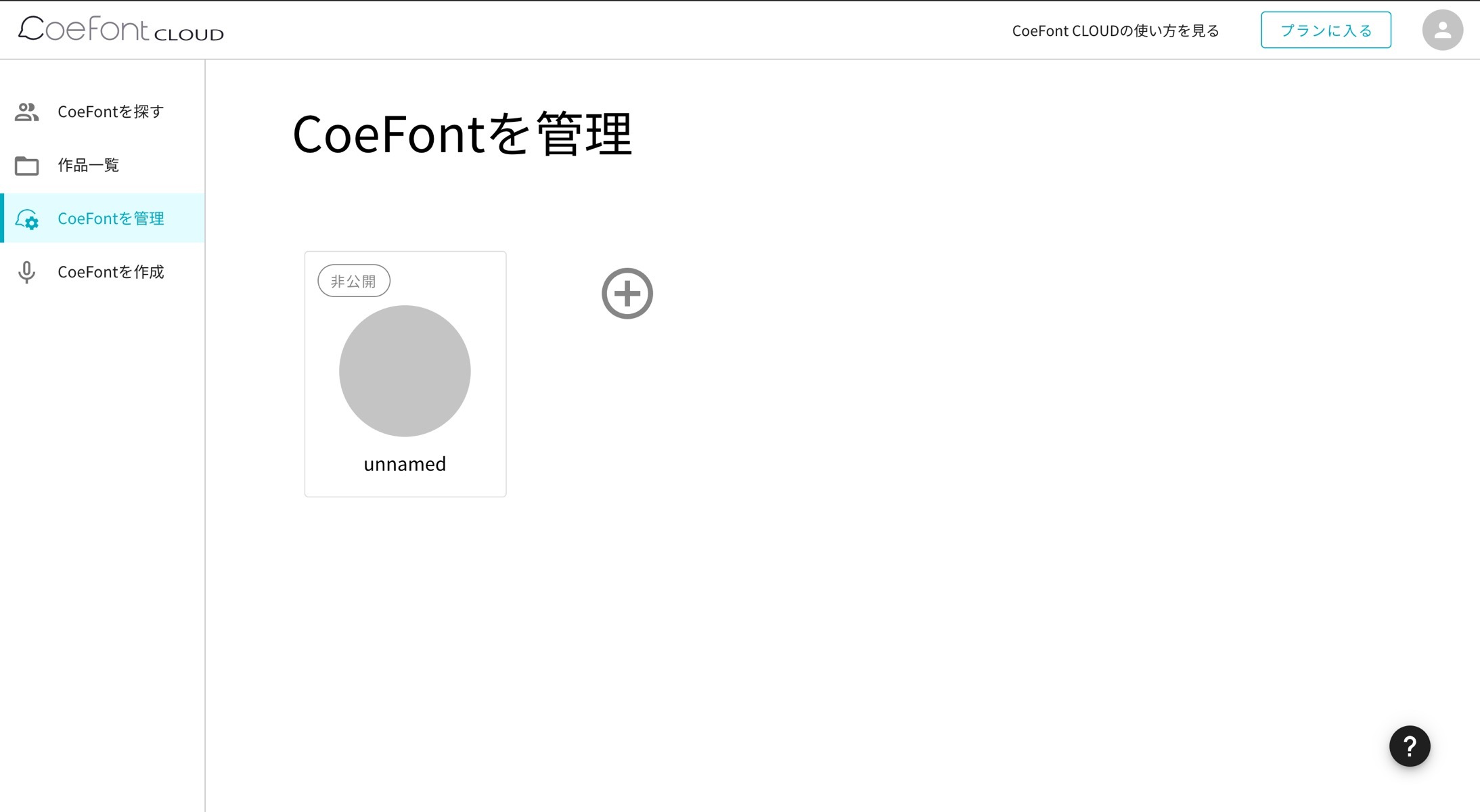Open the help question mark button
1480x812 pixels.
1410,746
